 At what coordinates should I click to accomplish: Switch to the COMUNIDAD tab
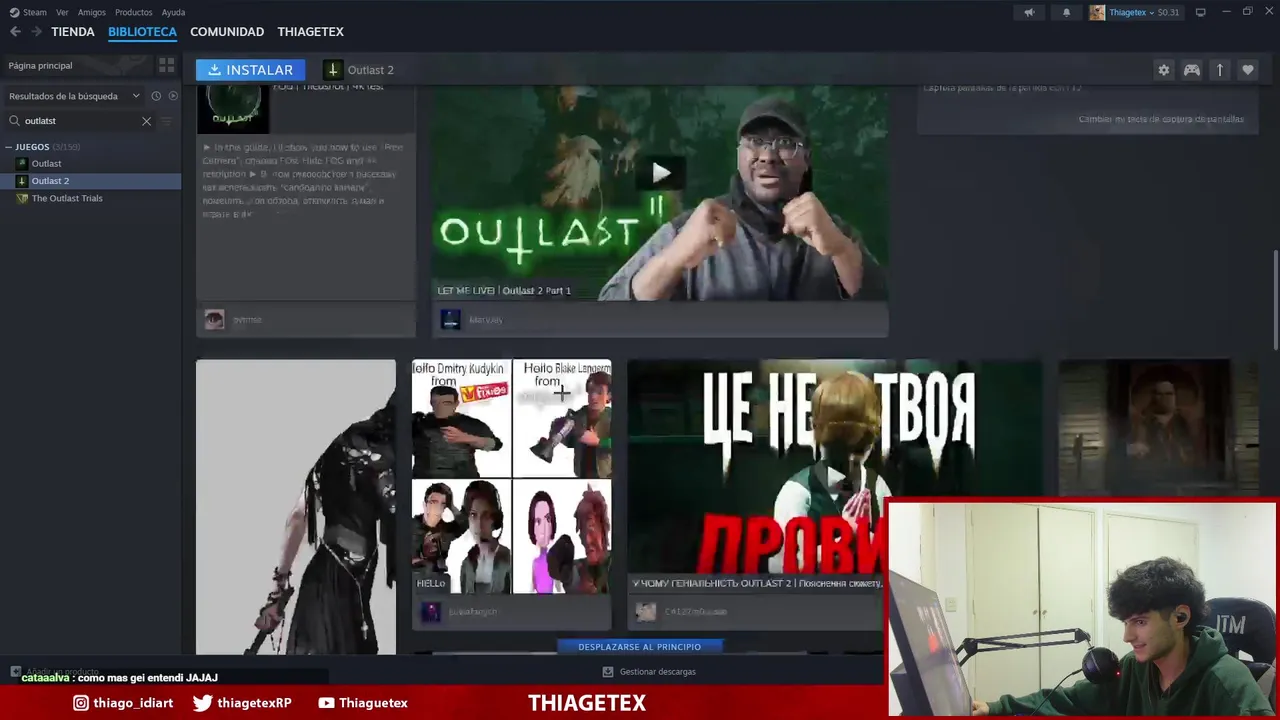(227, 32)
